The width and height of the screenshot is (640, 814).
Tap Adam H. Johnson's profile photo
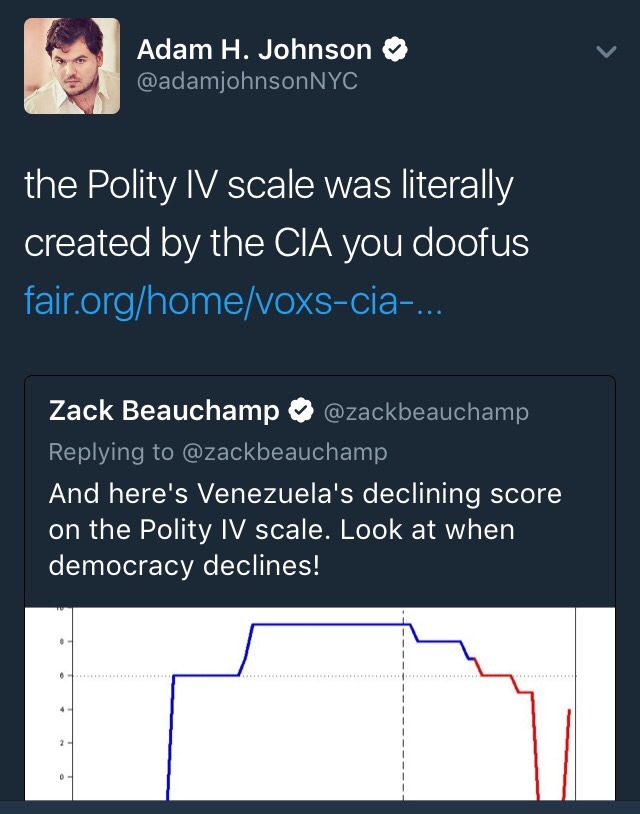pyautogui.click(x=71, y=66)
